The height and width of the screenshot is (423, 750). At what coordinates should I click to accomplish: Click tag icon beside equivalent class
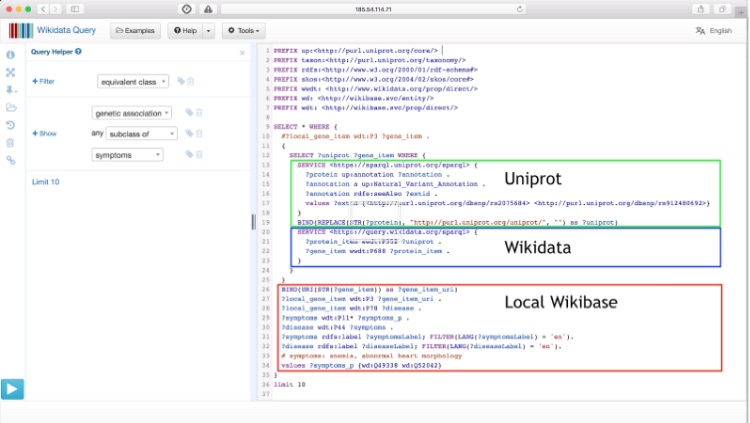[181, 81]
